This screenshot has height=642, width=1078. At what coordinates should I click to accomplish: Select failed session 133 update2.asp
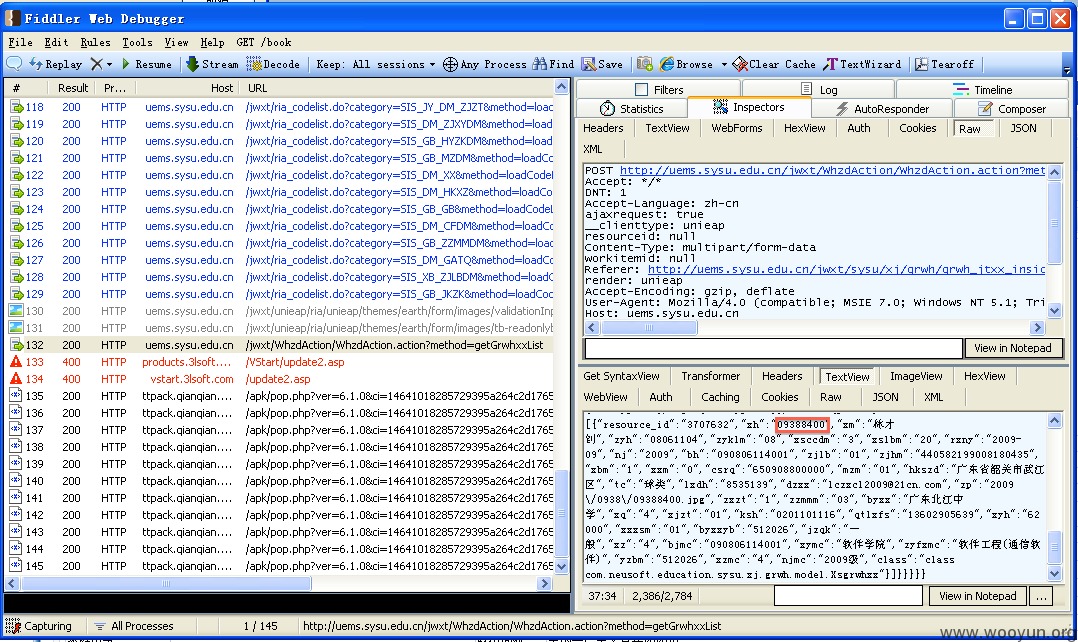pos(280,362)
